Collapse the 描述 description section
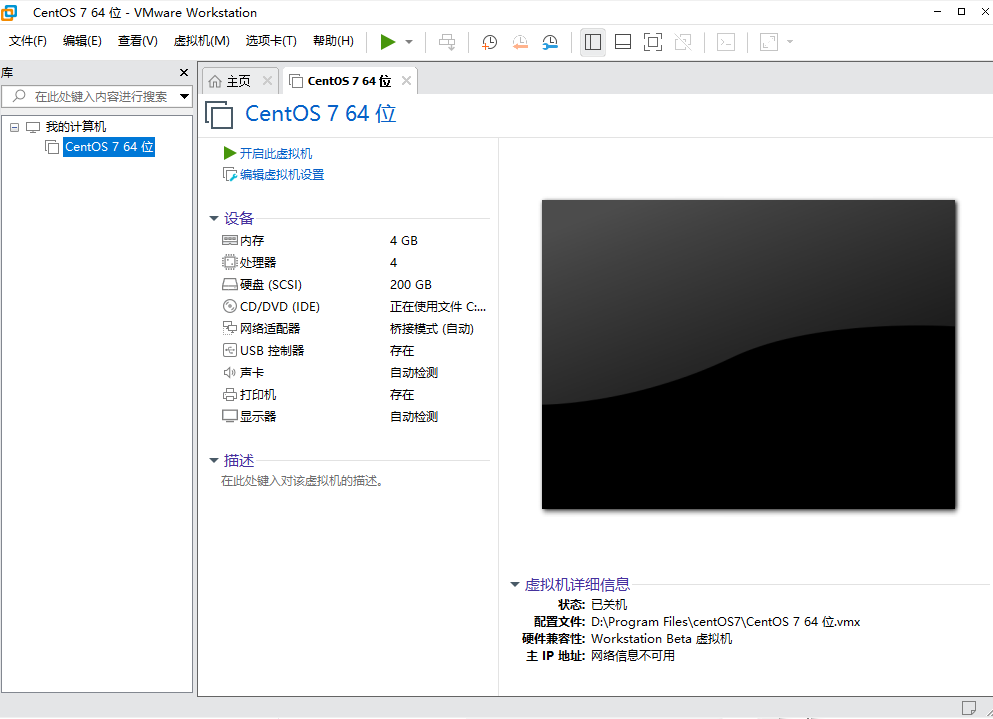Image resolution: width=993 pixels, height=719 pixels. [x=213, y=460]
